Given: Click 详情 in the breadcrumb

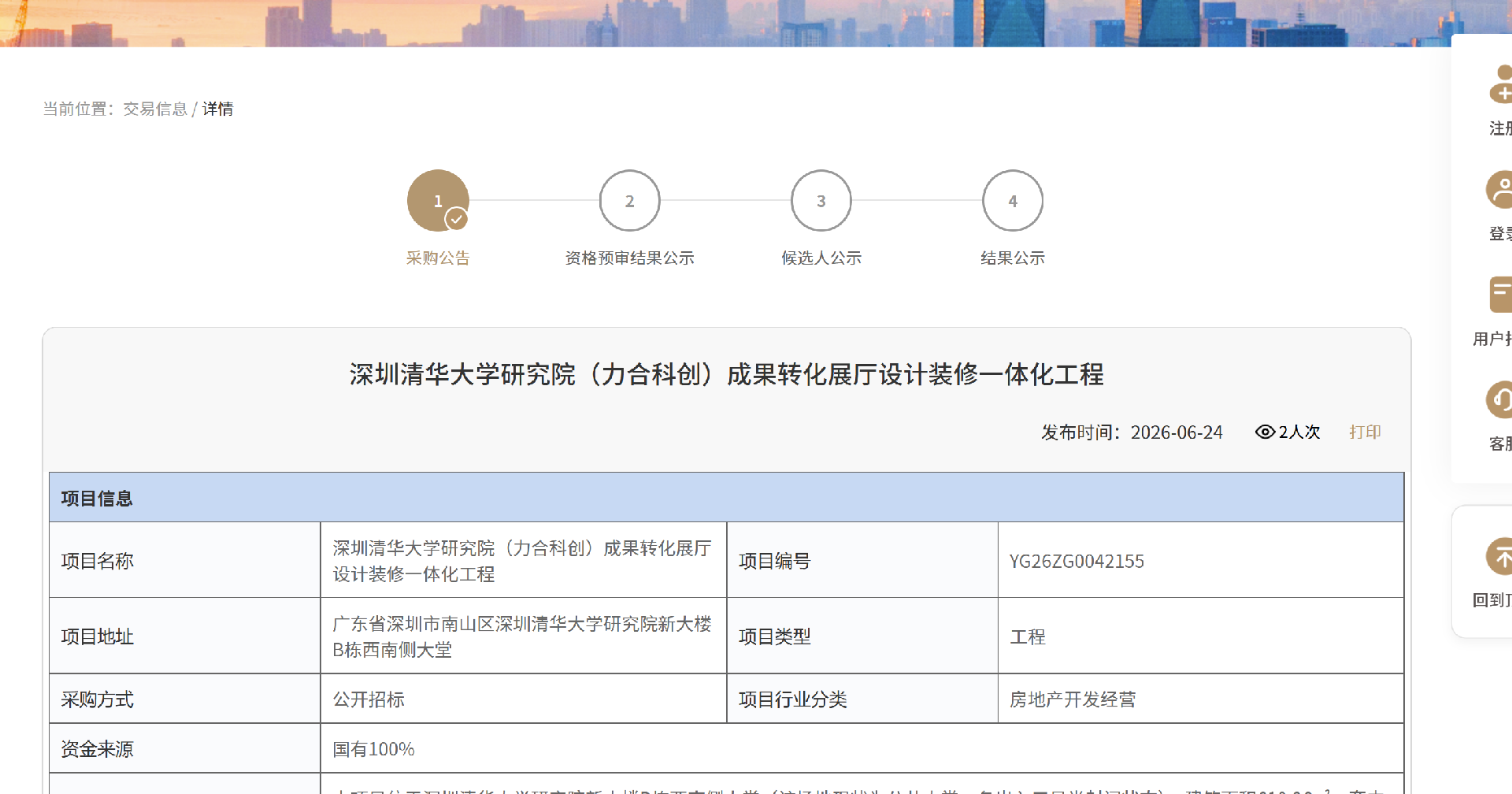Looking at the screenshot, I should point(217,109).
